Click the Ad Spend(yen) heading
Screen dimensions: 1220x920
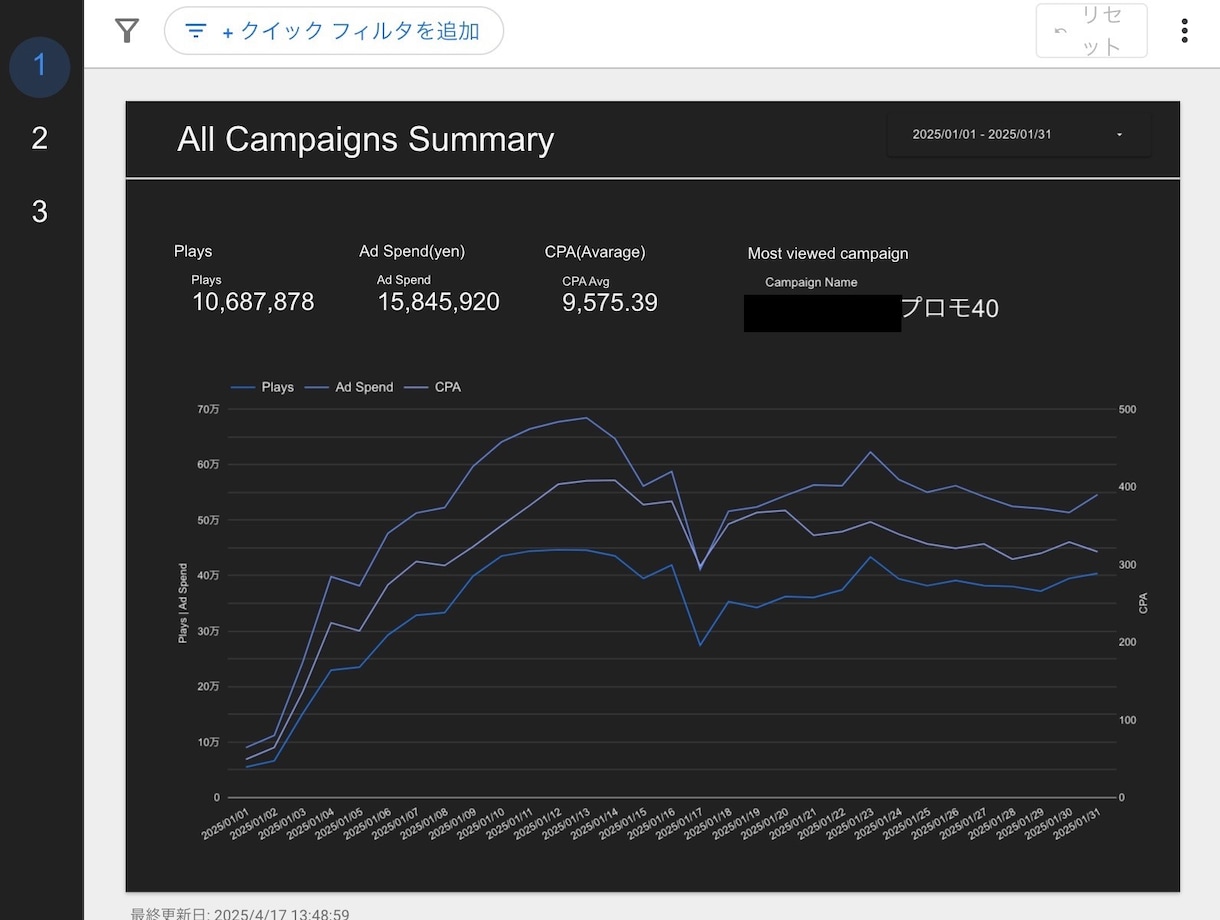pos(412,252)
